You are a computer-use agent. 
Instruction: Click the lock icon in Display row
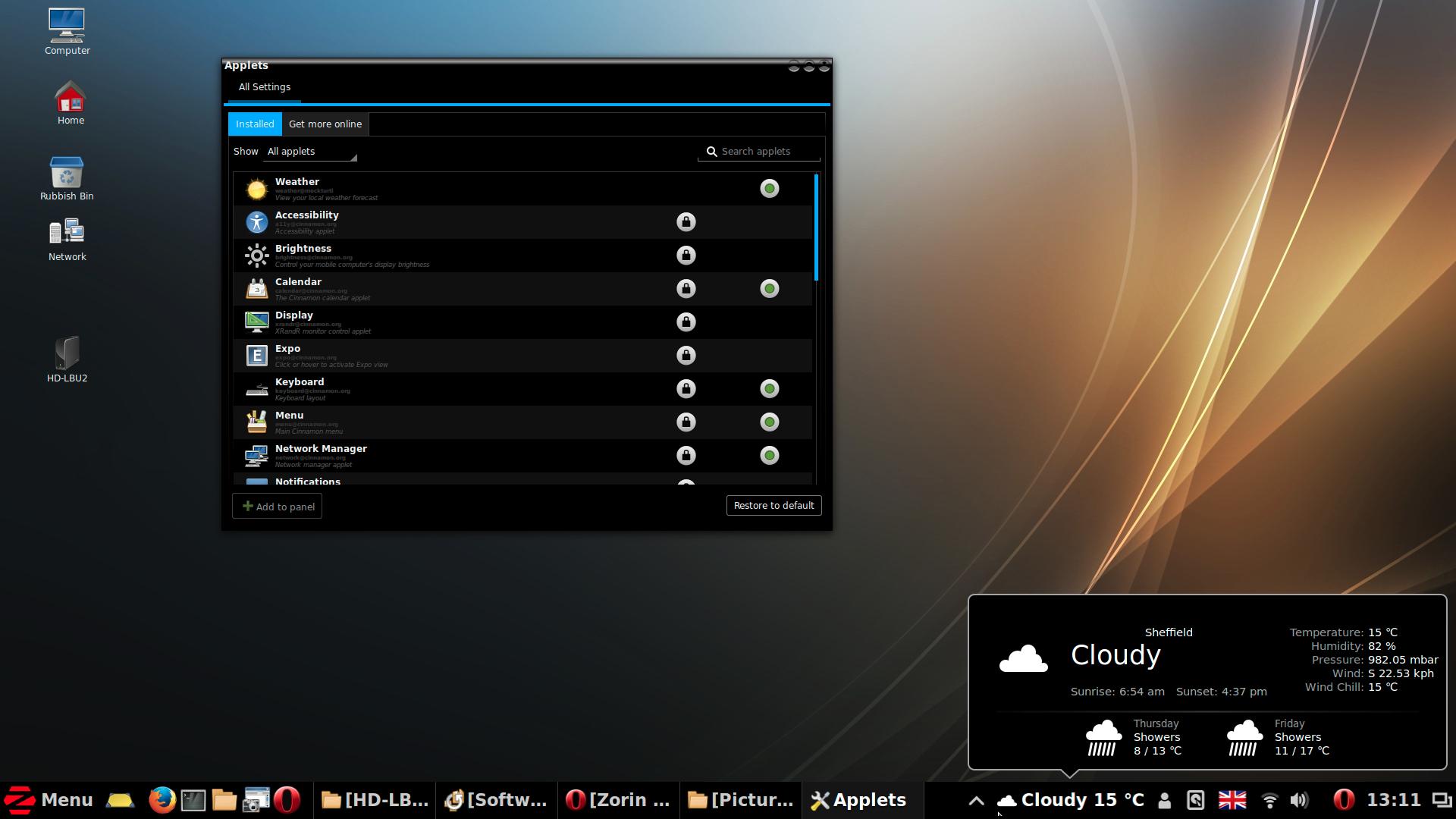click(686, 322)
